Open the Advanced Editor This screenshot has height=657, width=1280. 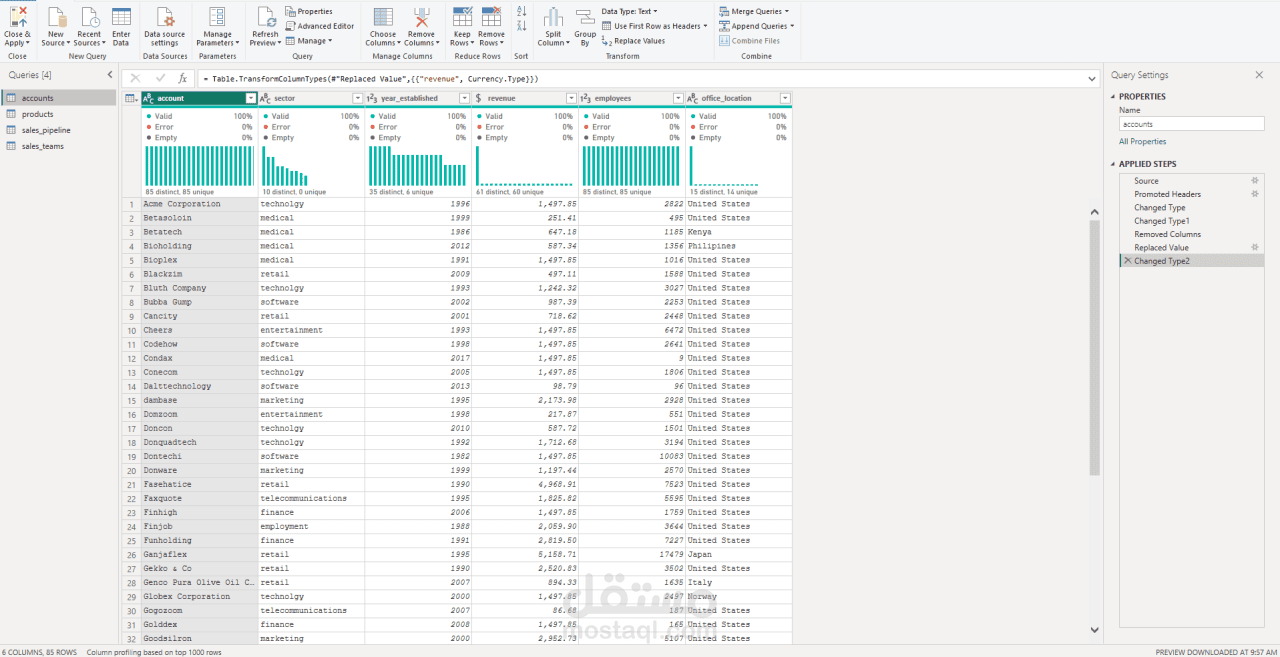pyautogui.click(x=320, y=26)
